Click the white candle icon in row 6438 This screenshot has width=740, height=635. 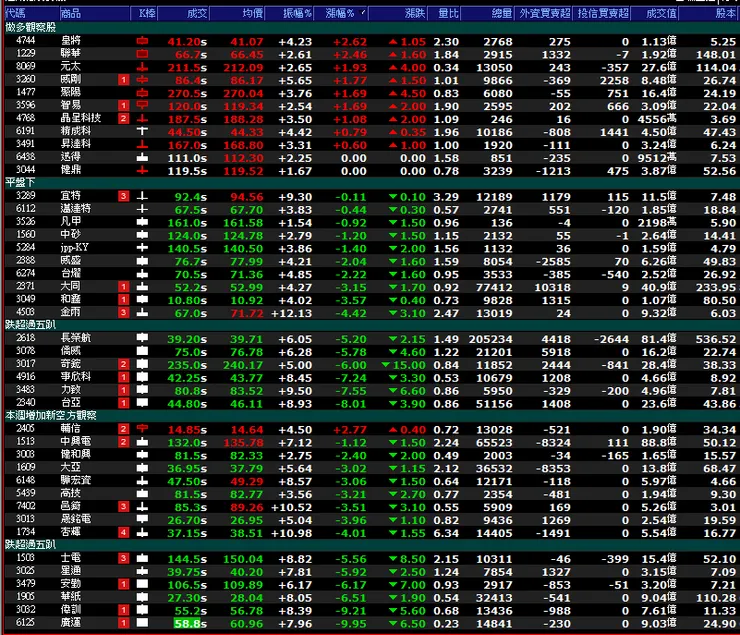tap(142, 158)
